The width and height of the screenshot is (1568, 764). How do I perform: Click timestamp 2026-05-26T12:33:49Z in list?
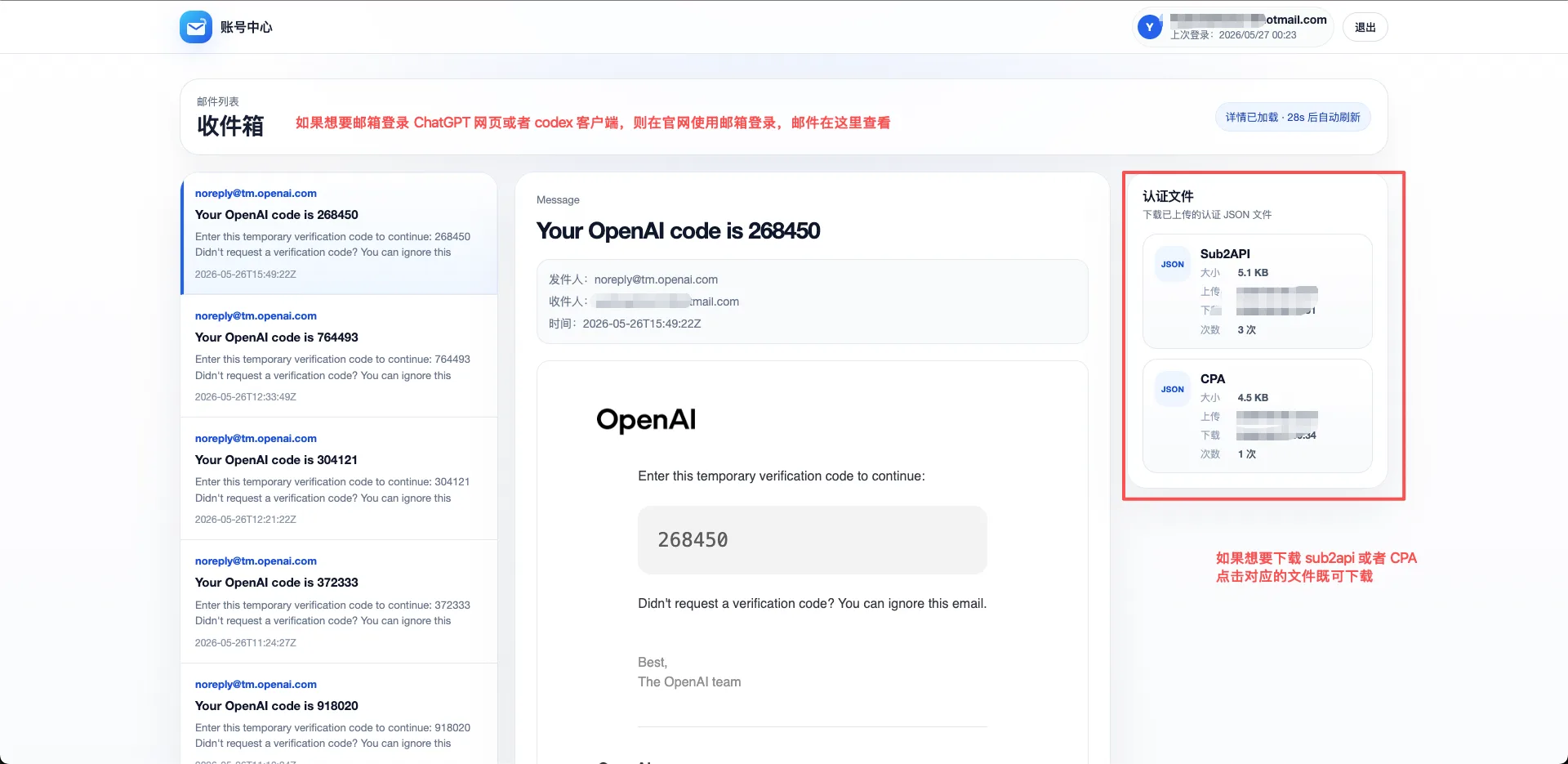pos(246,397)
